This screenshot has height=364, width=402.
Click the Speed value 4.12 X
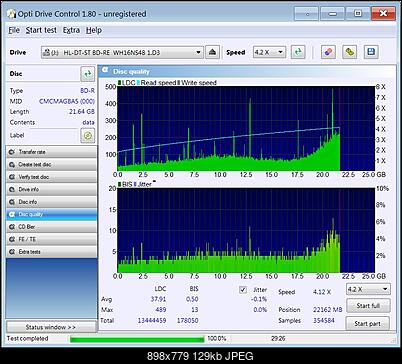pos(322,292)
